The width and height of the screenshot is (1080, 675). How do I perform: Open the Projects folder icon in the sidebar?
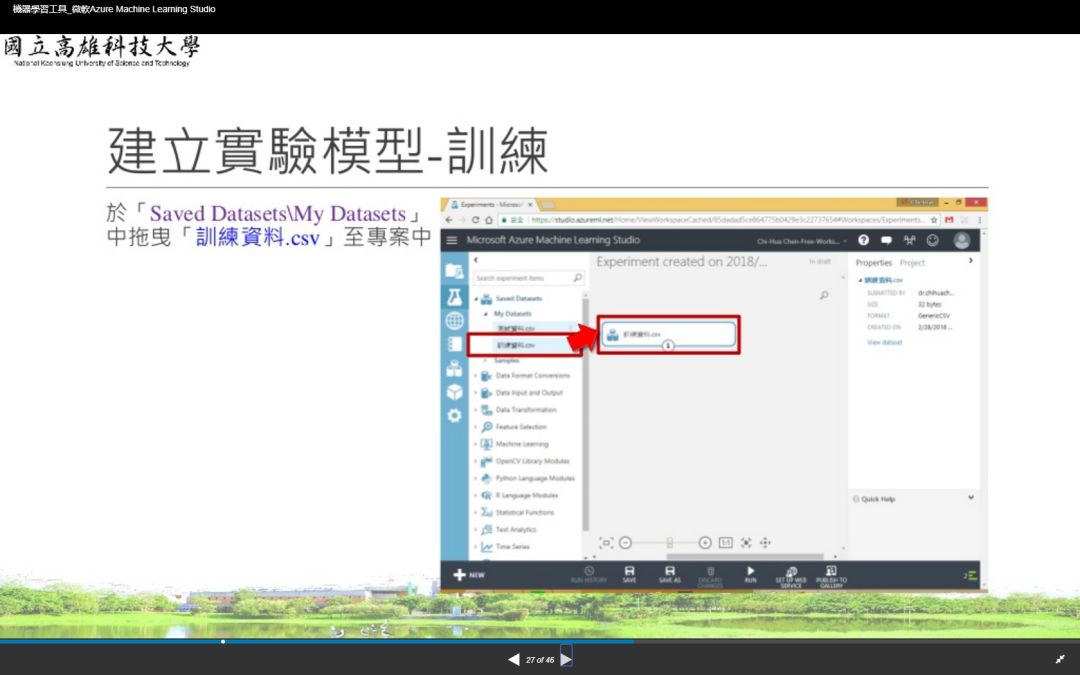[x=454, y=271]
